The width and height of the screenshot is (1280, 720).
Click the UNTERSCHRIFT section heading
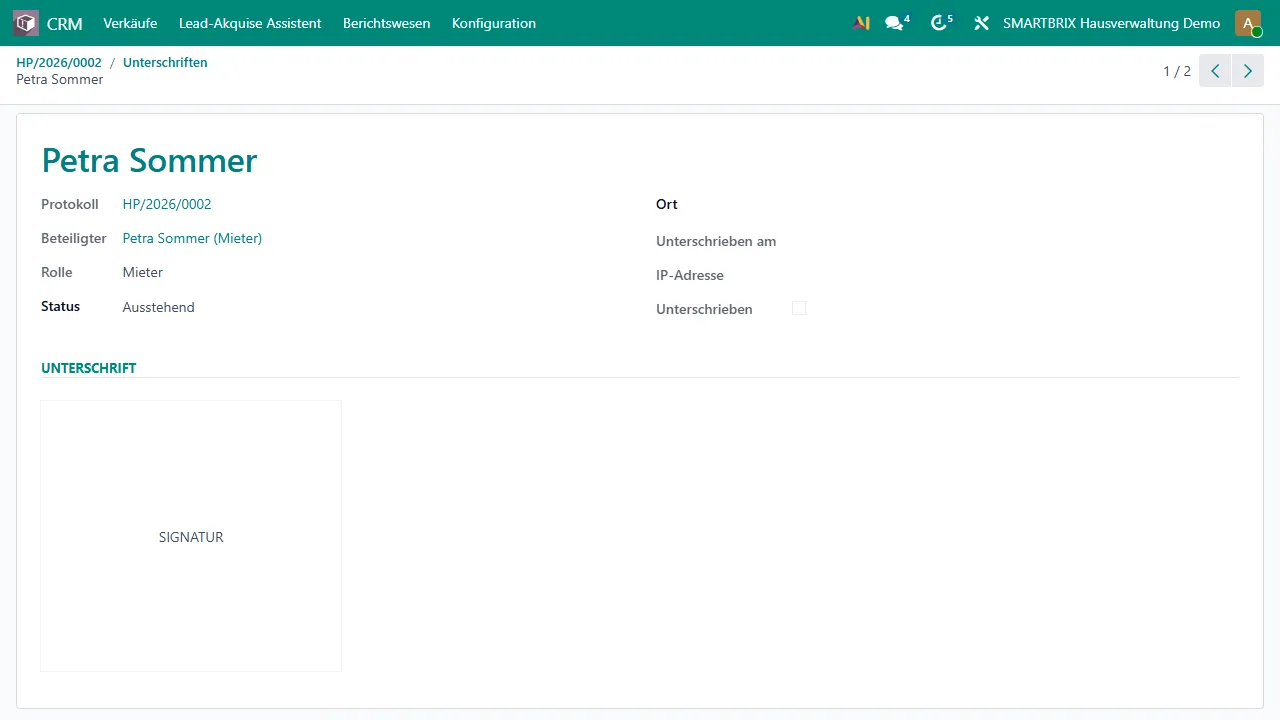(x=88, y=368)
